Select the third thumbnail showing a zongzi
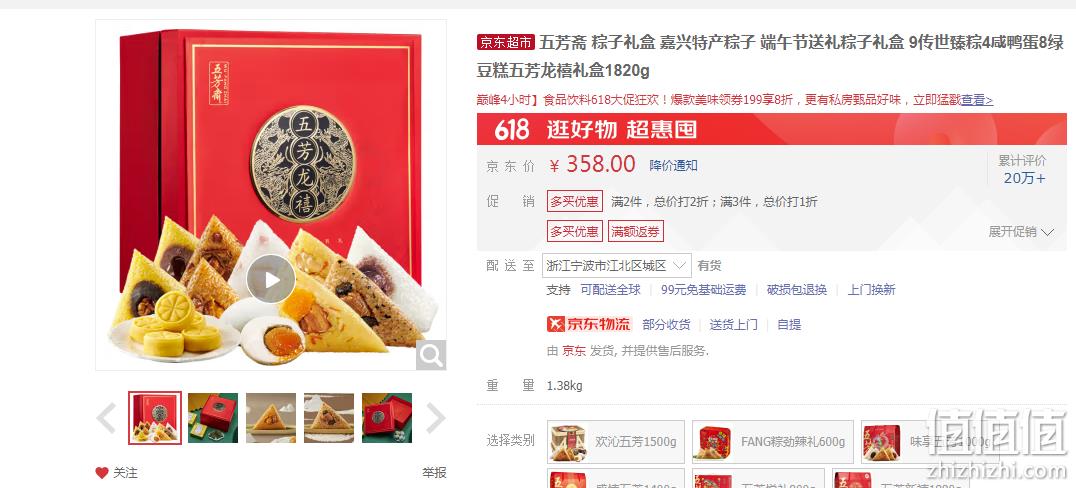 [x=271, y=418]
